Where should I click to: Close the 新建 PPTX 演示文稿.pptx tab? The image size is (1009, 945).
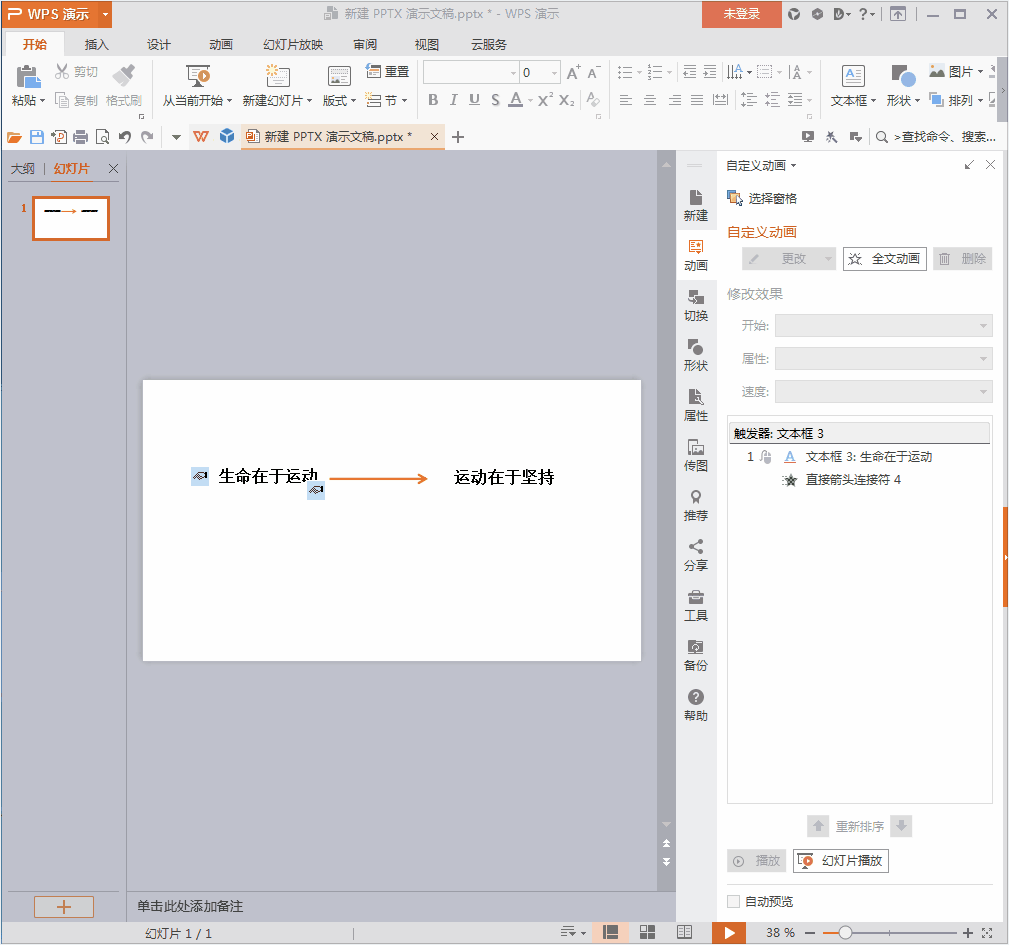click(434, 136)
